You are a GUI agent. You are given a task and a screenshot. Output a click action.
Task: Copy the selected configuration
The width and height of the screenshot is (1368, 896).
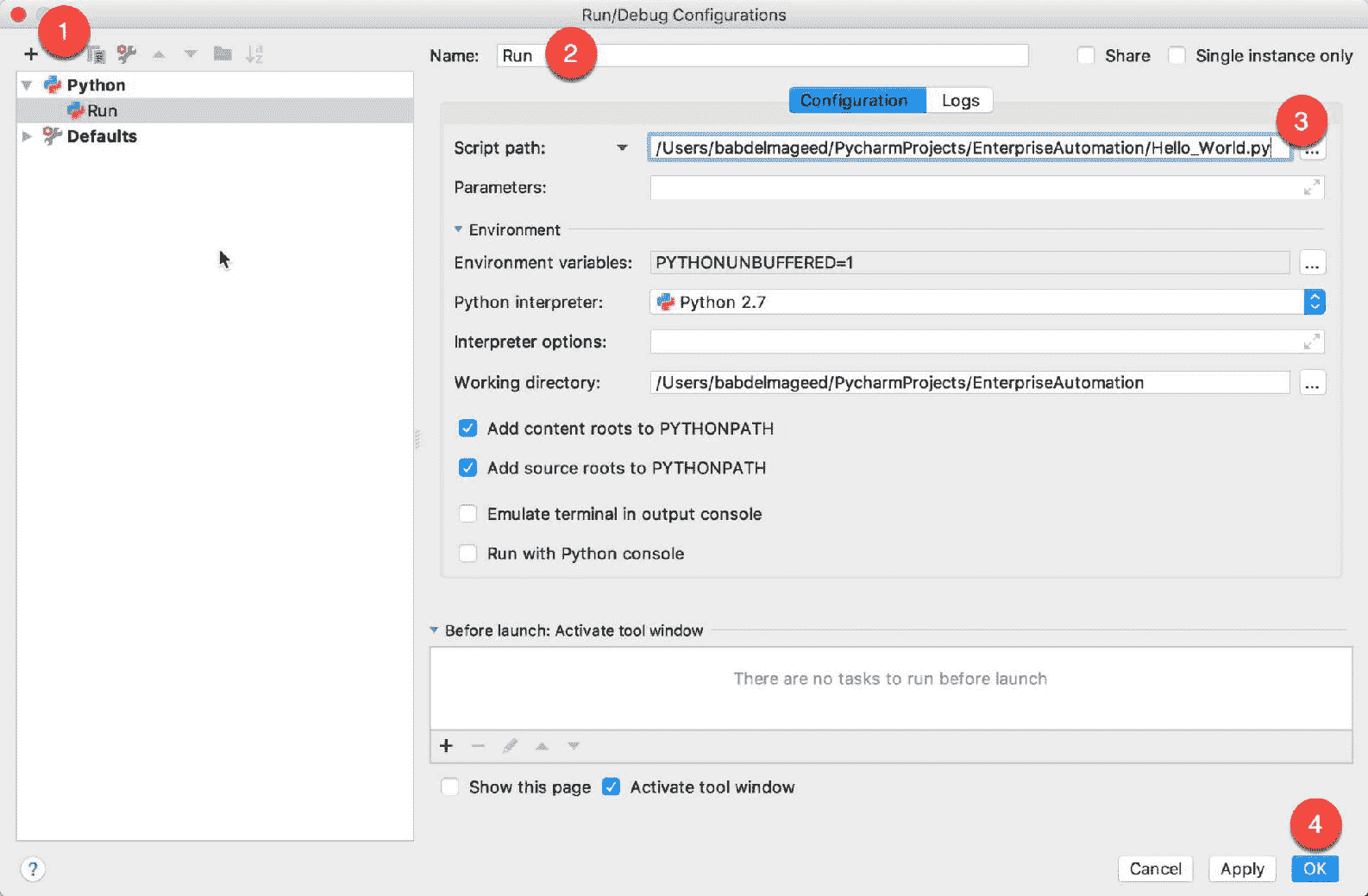coord(97,54)
